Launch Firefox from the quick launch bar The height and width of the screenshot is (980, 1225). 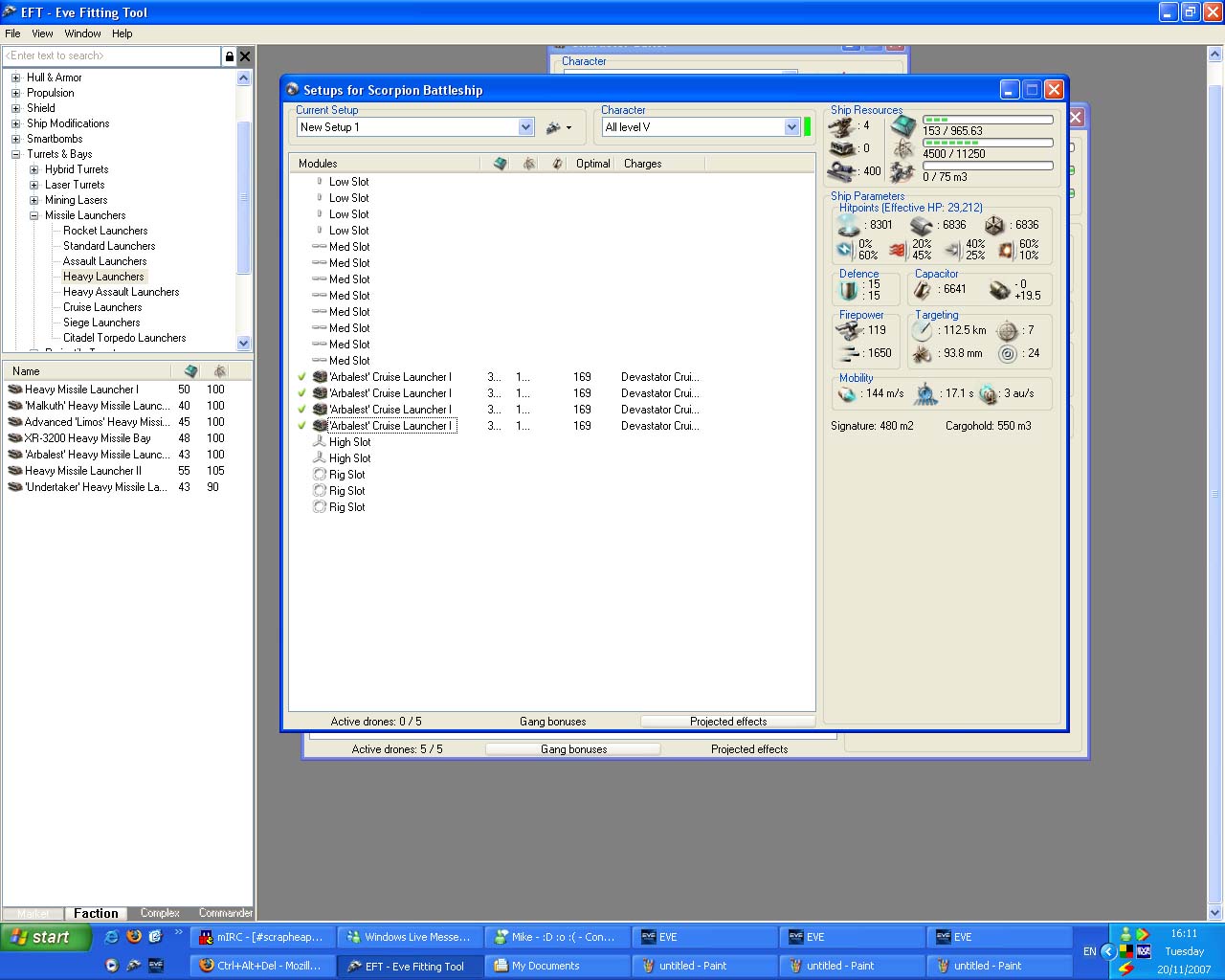(x=134, y=937)
